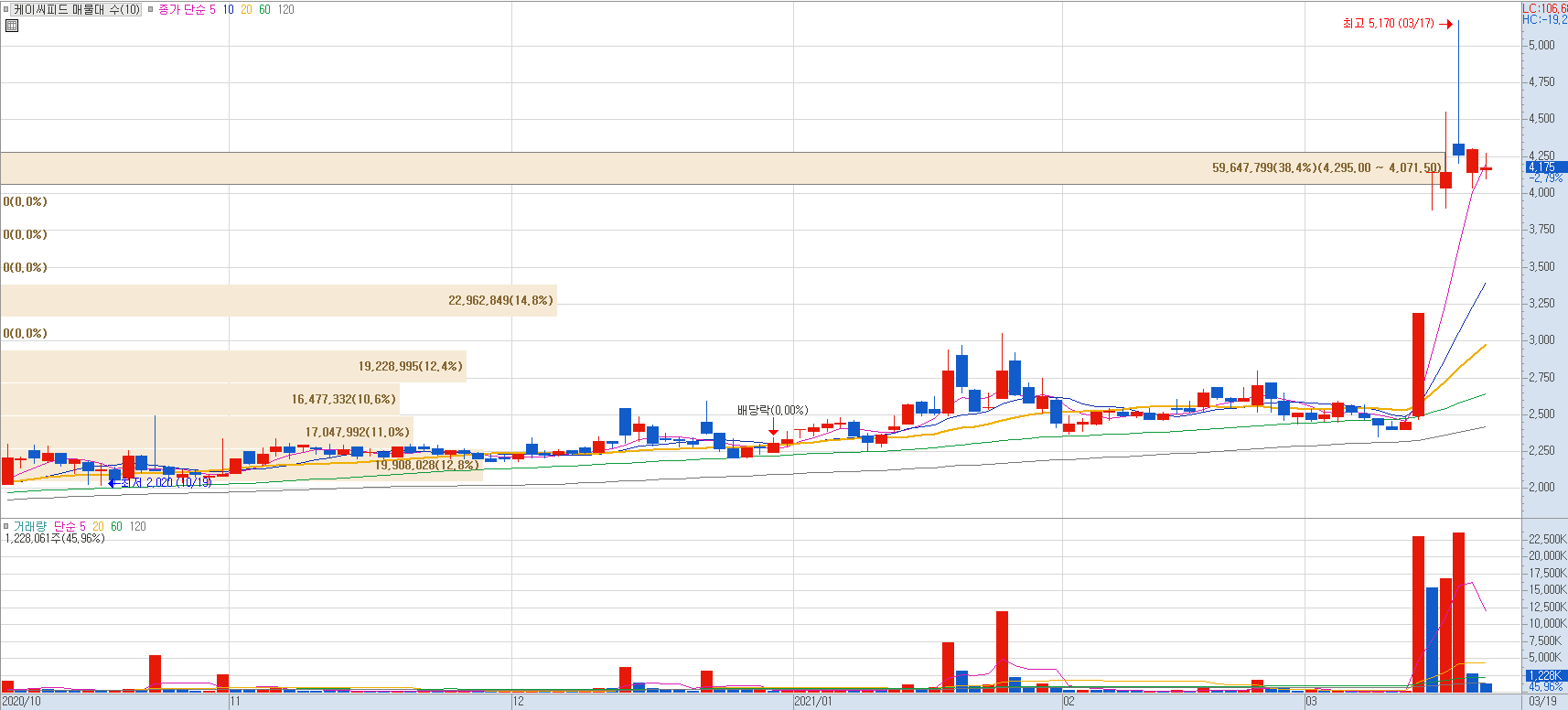Click the 1,228K current volume tag
1568x710 pixels.
(1547, 675)
